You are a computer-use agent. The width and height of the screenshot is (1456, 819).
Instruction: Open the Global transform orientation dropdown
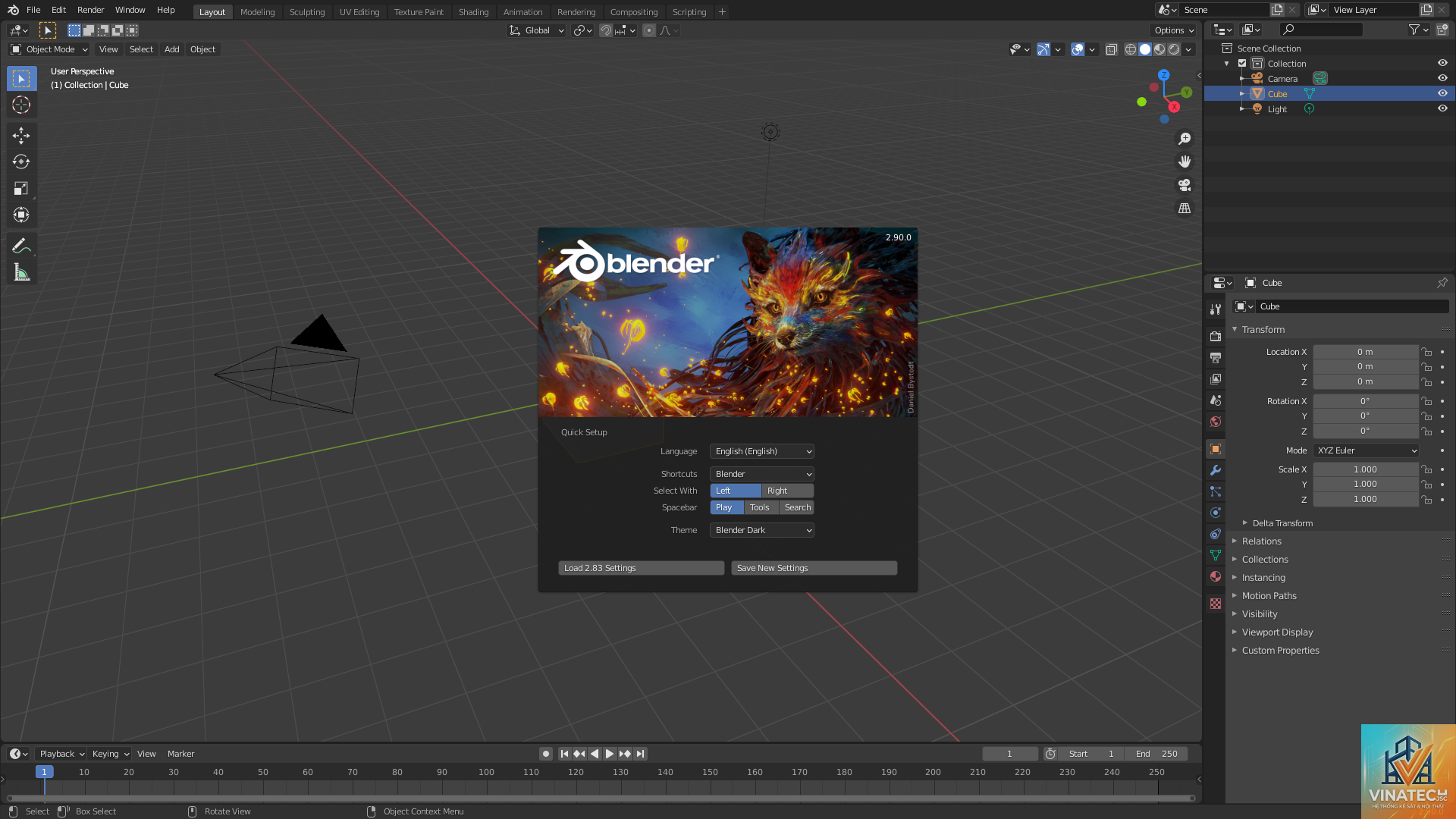point(537,30)
